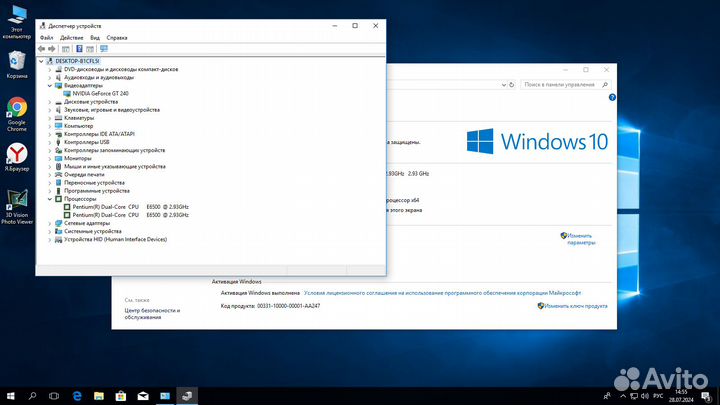Expand DVD-дисководы и дисководы компакт-дисков
Screen dimensions: 720x405
(x=50, y=69)
